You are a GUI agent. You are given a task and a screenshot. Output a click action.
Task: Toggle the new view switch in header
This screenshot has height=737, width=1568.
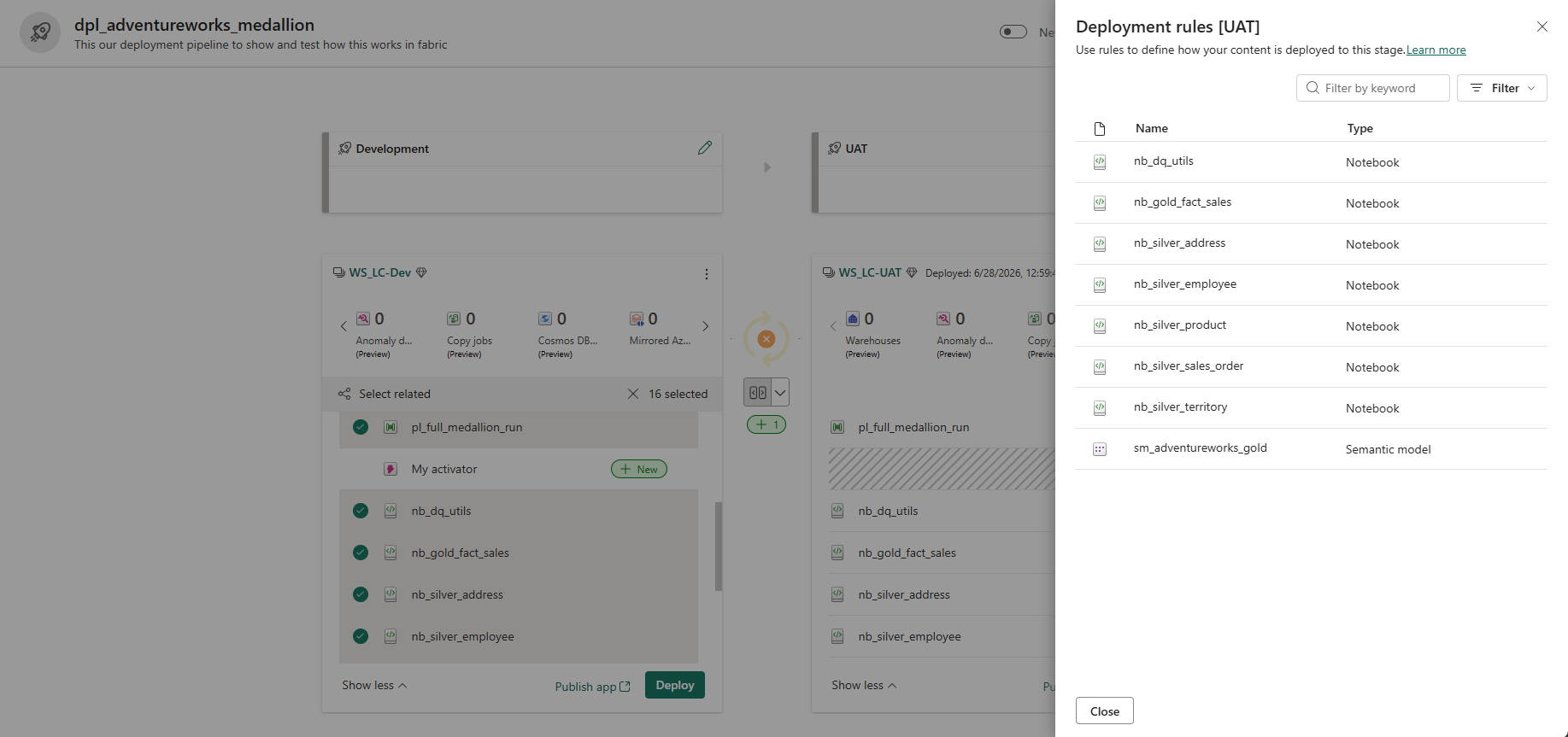click(x=1013, y=32)
